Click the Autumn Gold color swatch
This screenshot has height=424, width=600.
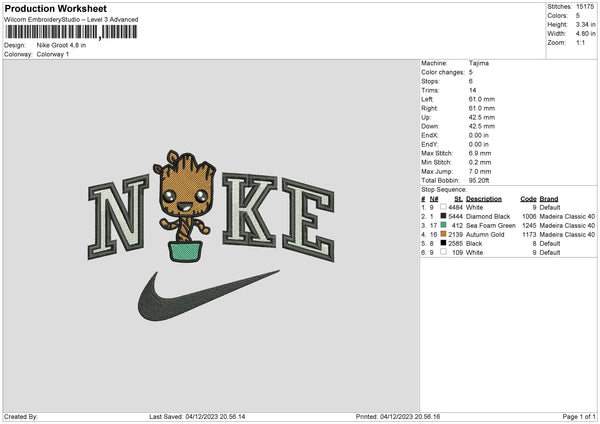click(443, 234)
